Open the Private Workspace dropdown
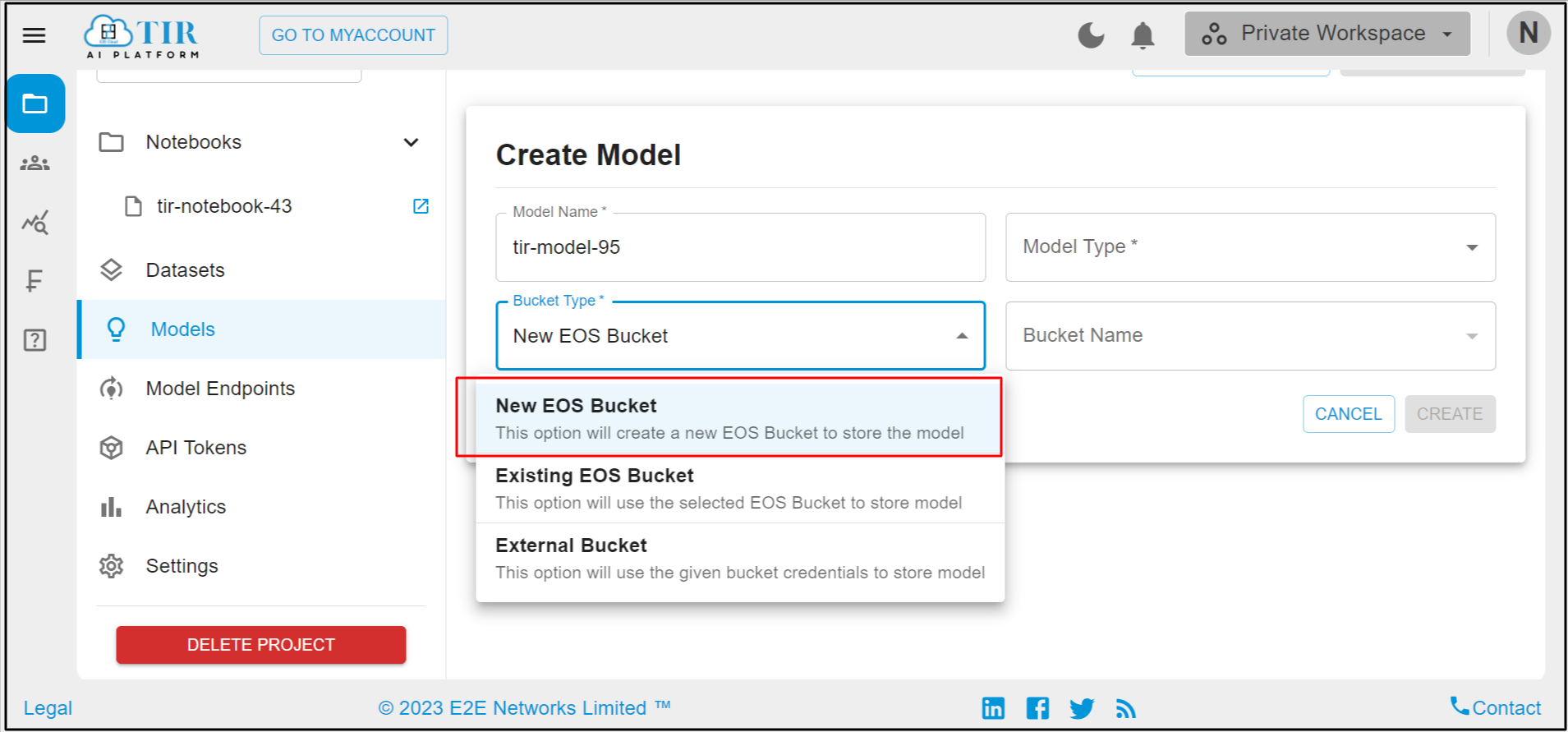Viewport: 1568px width, 732px height. pyautogui.click(x=1327, y=34)
